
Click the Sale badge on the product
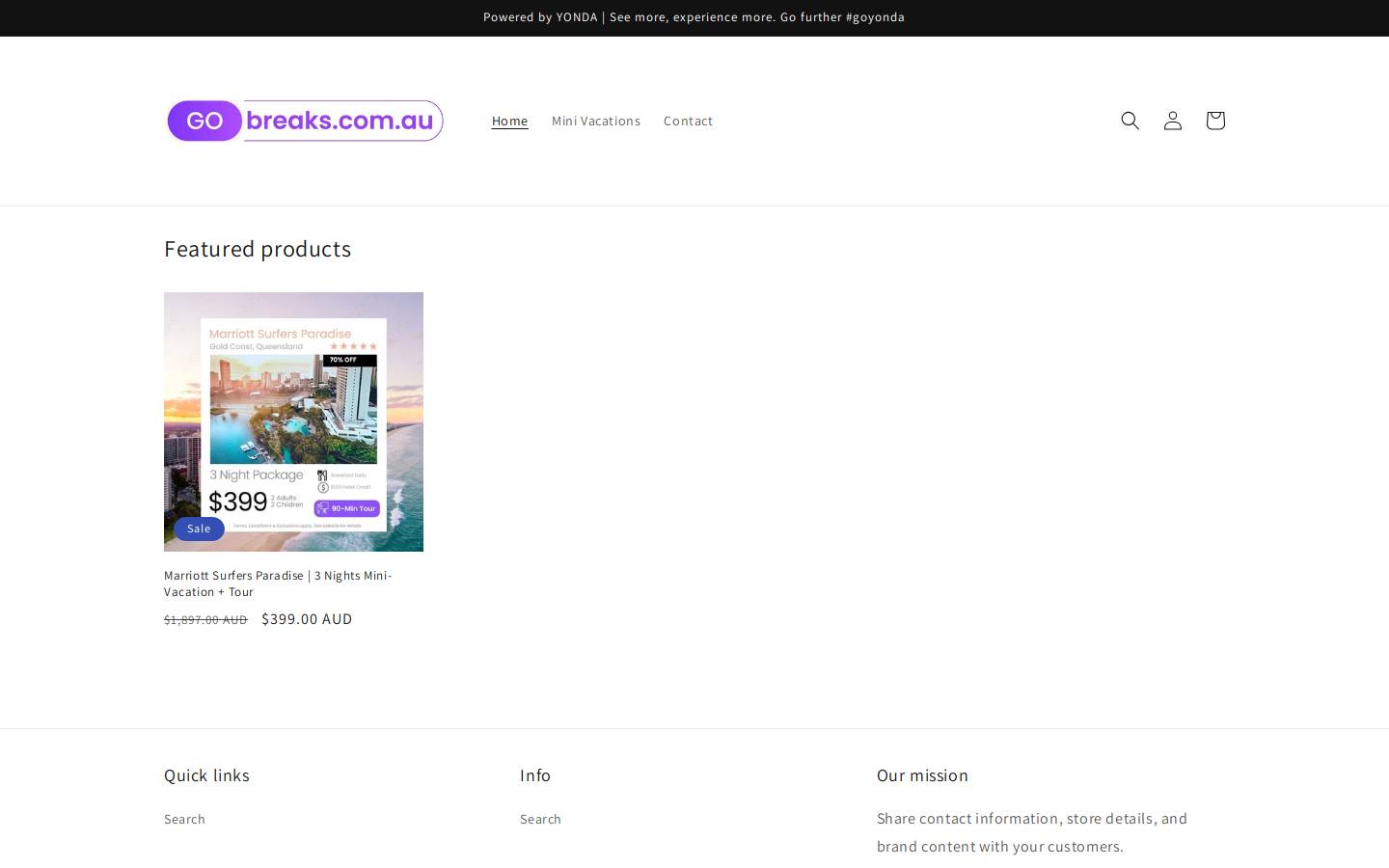coord(199,529)
